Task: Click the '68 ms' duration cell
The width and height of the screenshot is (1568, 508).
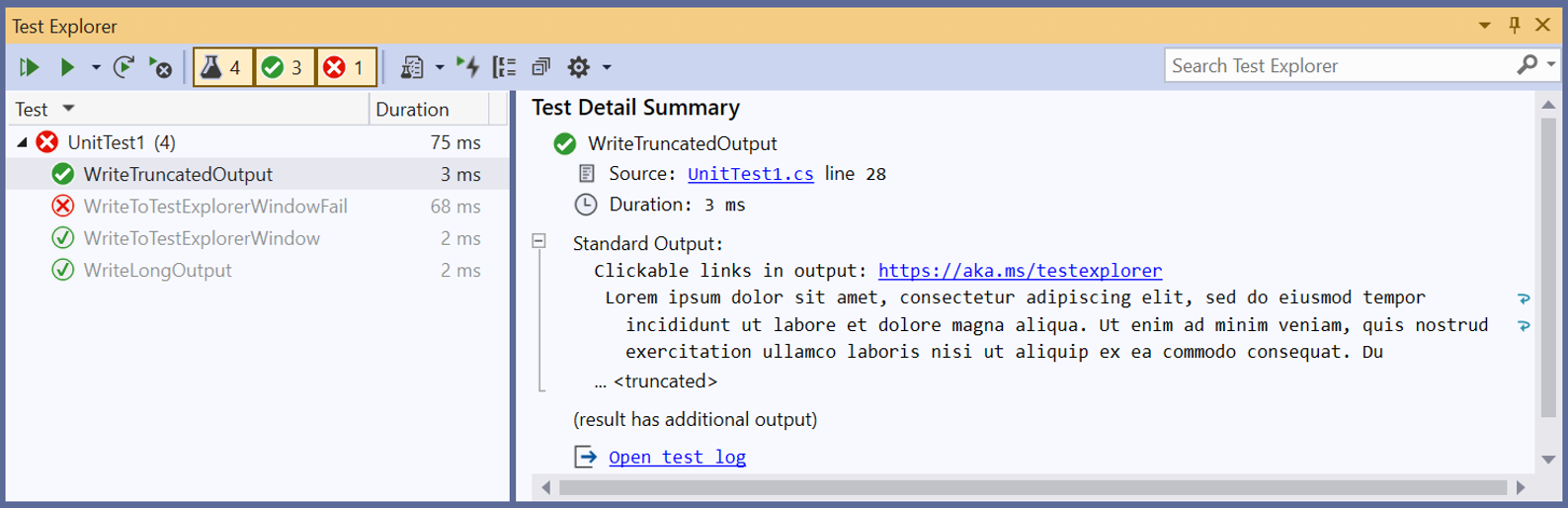Action: (455, 207)
